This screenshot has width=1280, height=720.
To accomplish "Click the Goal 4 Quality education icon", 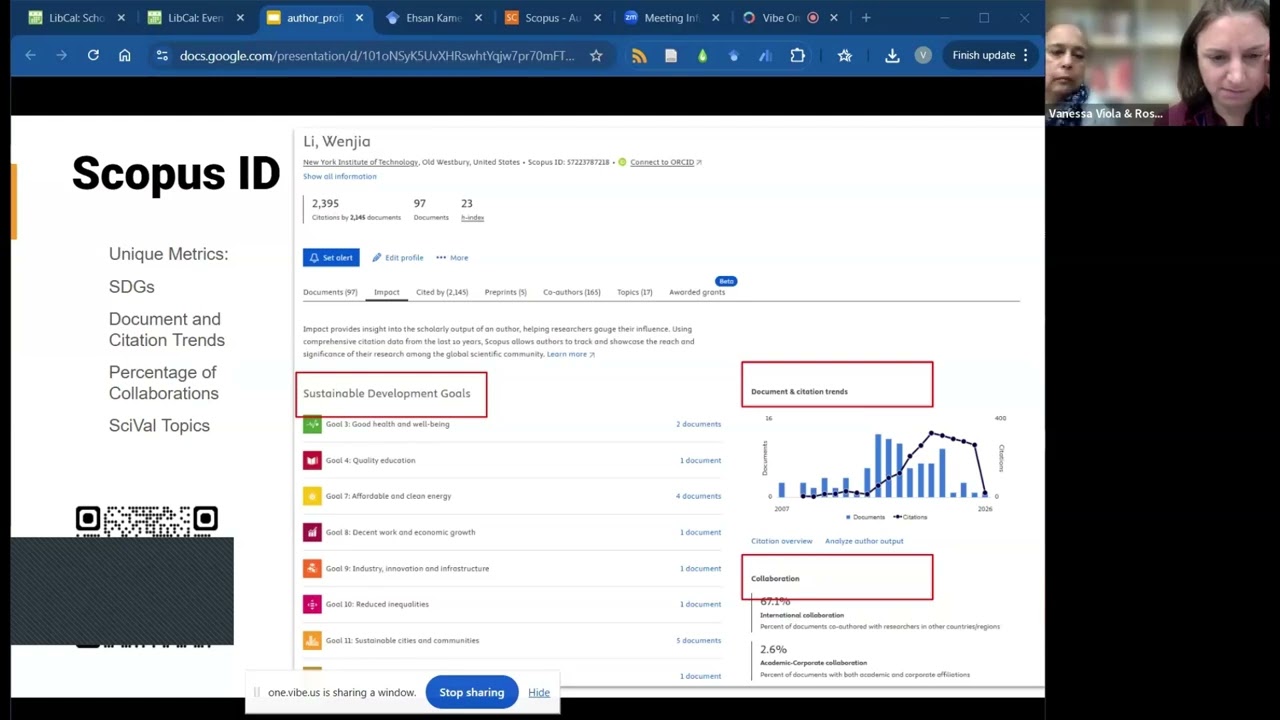I will 312,460.
